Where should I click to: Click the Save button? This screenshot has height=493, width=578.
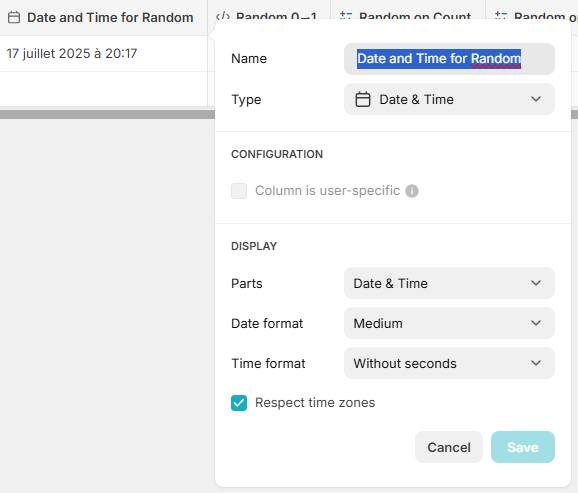(523, 447)
